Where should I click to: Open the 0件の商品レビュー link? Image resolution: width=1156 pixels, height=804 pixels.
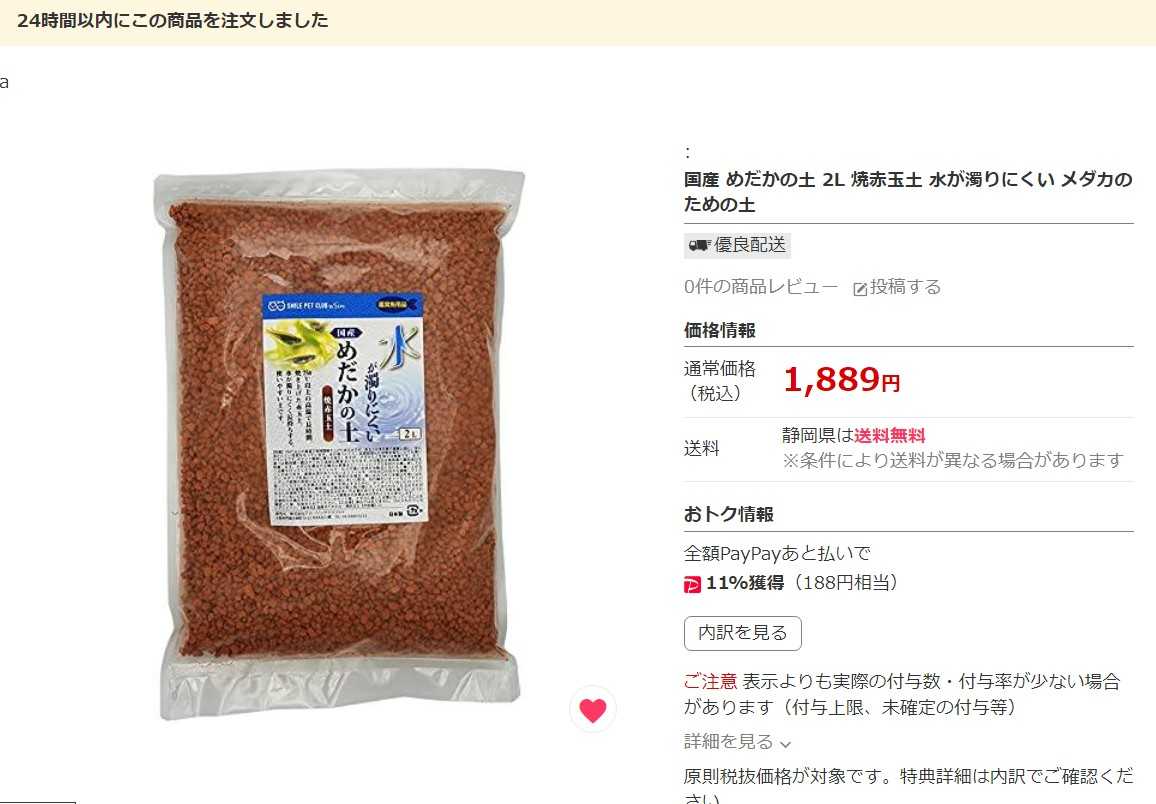[x=761, y=287]
